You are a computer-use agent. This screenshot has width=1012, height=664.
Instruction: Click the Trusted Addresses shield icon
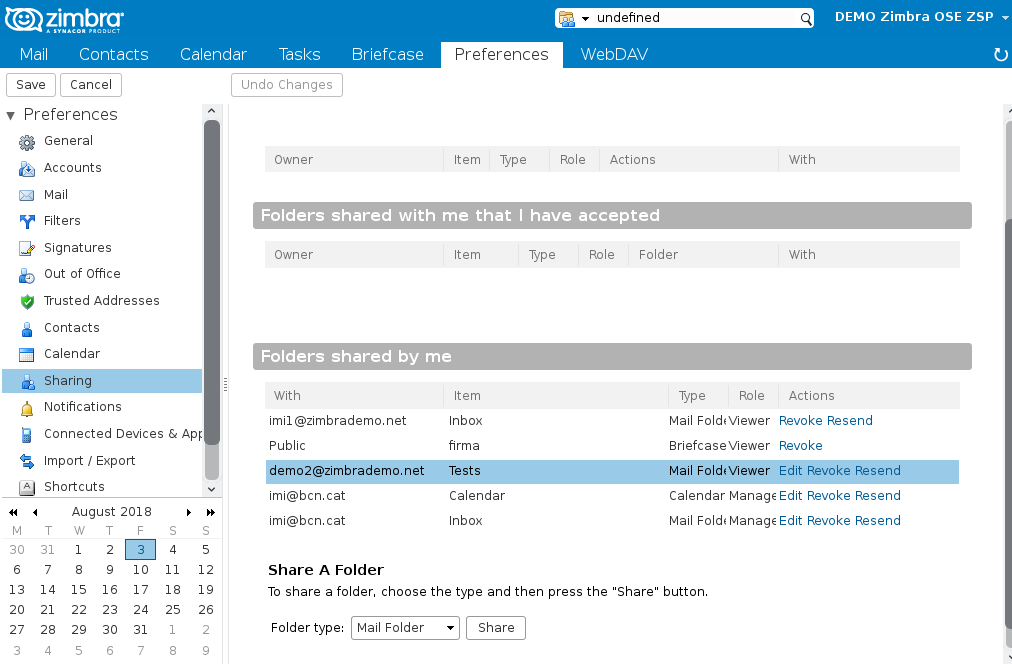click(27, 301)
